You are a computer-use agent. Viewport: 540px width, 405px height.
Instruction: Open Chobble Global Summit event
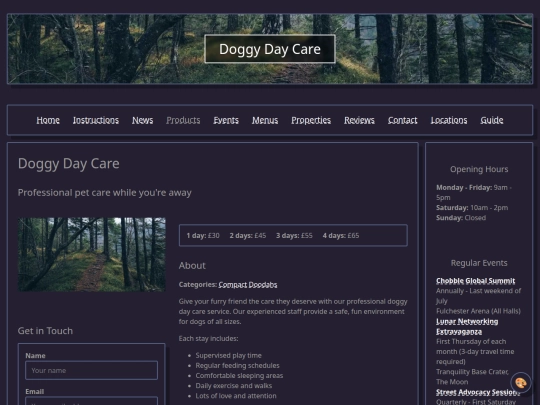[475, 281]
